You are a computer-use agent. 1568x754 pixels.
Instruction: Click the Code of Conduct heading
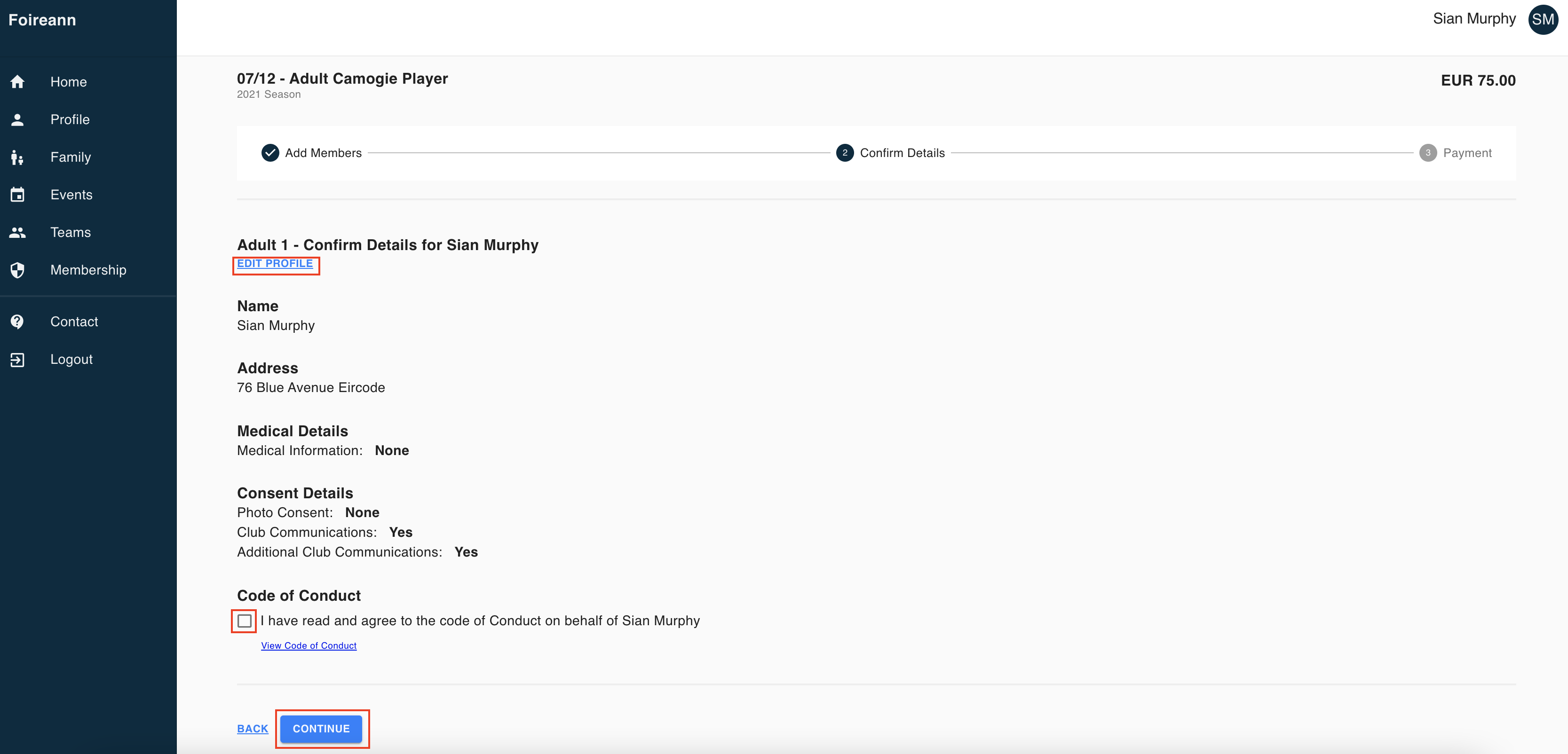298,595
